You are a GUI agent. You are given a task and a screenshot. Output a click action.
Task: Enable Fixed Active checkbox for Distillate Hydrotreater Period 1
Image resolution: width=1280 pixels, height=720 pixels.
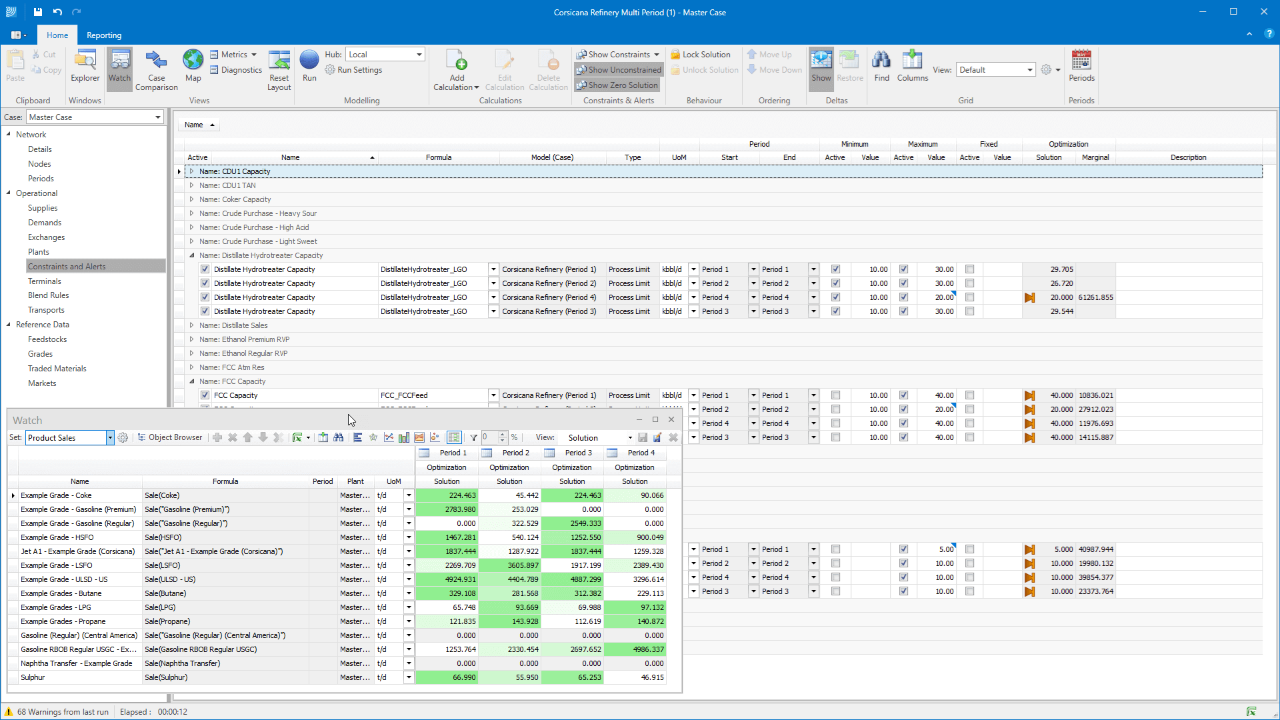pos(969,269)
